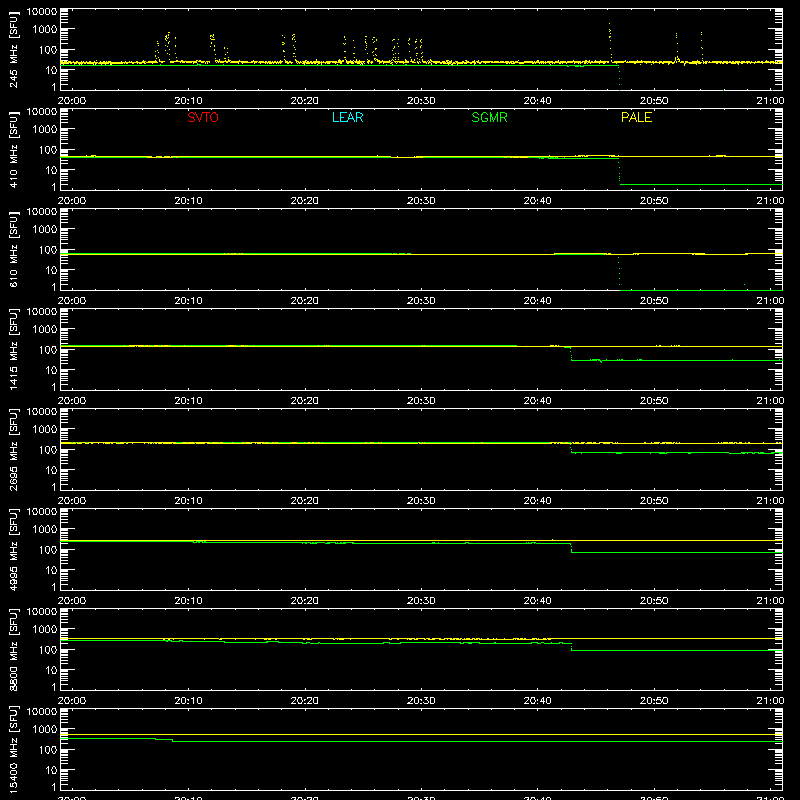This screenshot has height=800, width=800.
Task: Click 20:00 time label below 8800 MHz plot
Action: pyautogui.click(x=72, y=701)
